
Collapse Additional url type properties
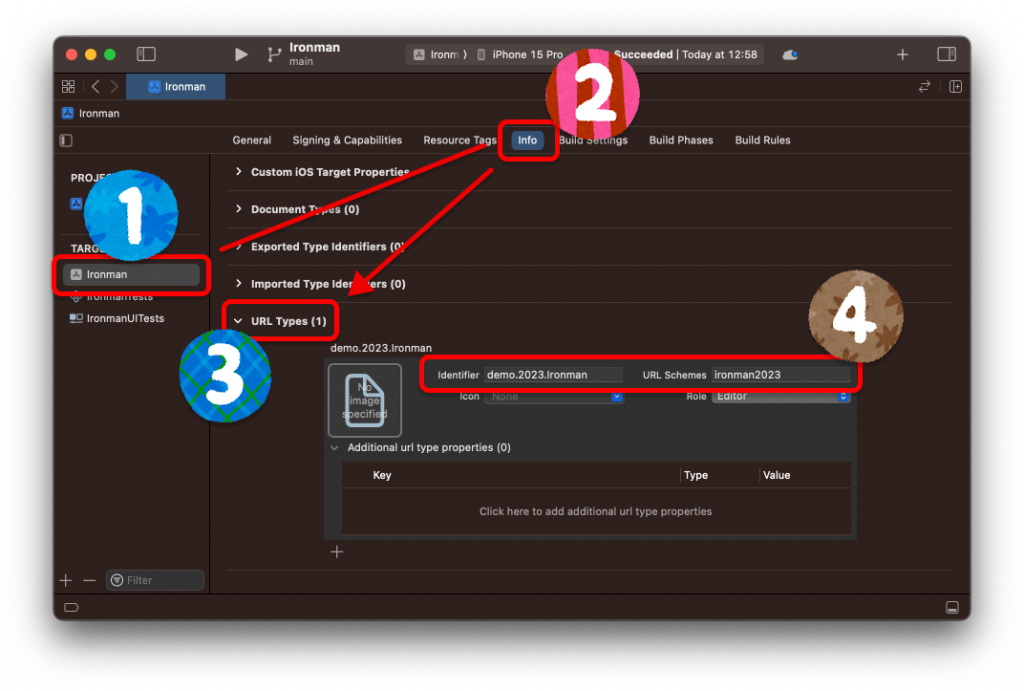pyautogui.click(x=334, y=447)
